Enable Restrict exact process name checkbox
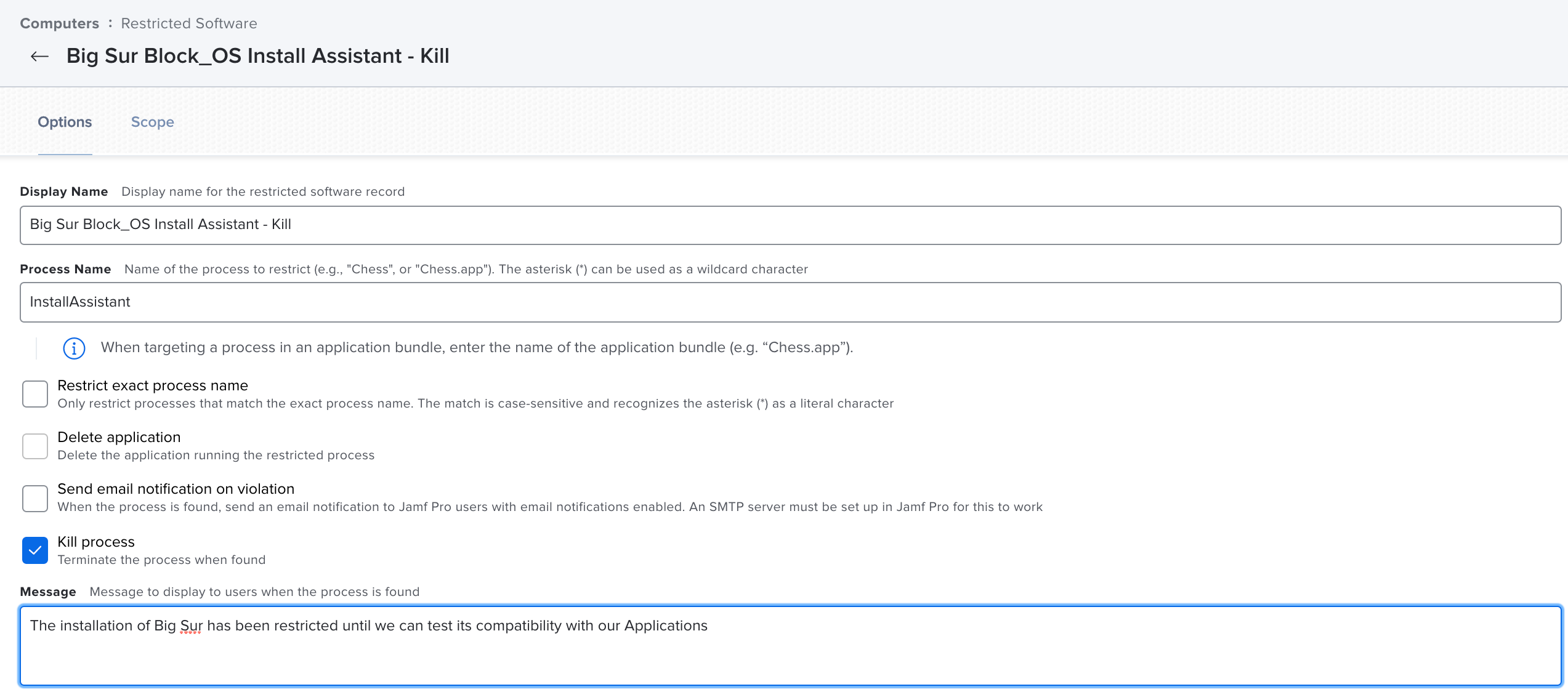This screenshot has width=1568, height=692. pyautogui.click(x=35, y=394)
